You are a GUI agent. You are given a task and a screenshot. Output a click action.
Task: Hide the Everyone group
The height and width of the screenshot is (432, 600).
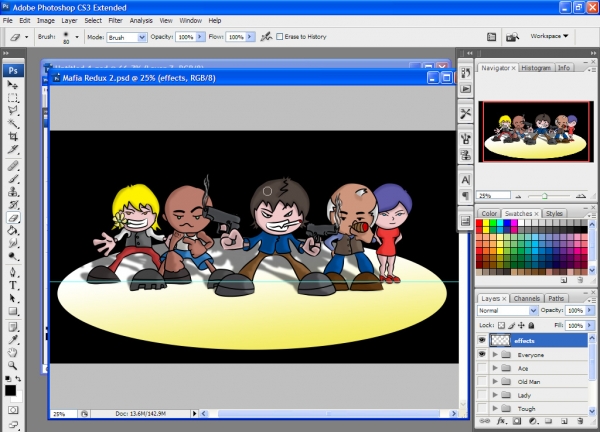click(x=482, y=354)
